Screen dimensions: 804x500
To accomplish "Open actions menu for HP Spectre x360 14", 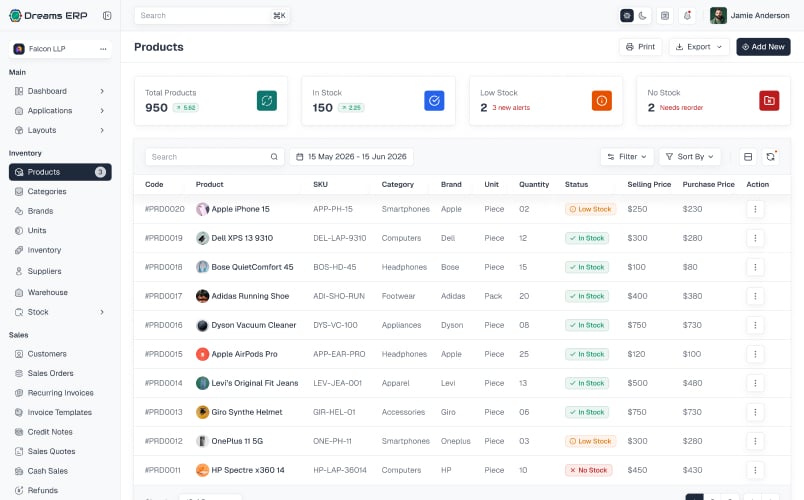I will [755, 470].
